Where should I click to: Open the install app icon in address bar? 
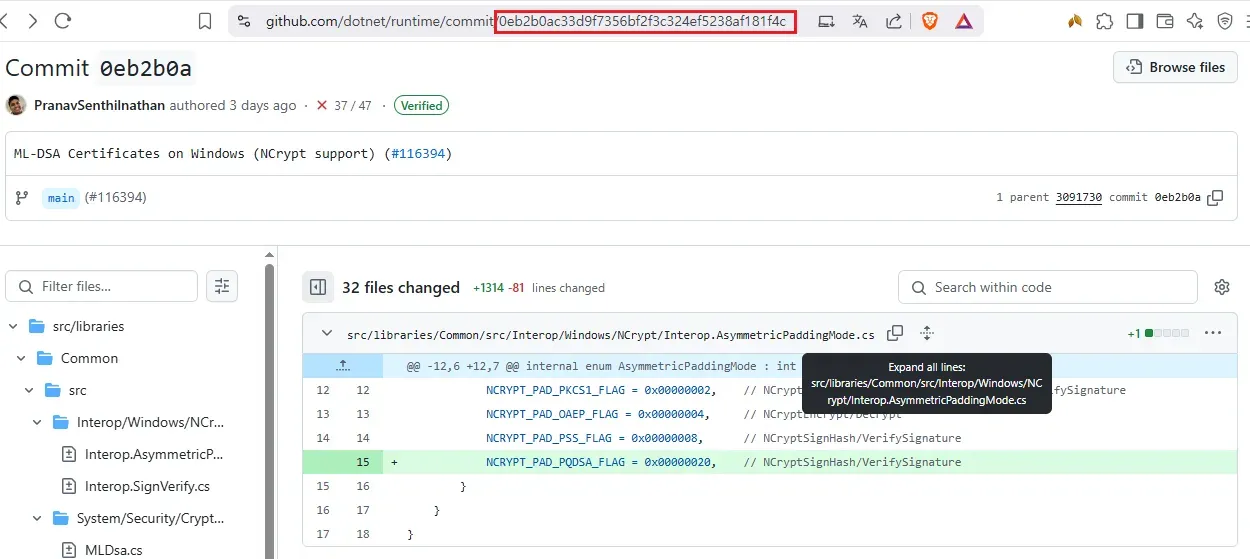826,21
